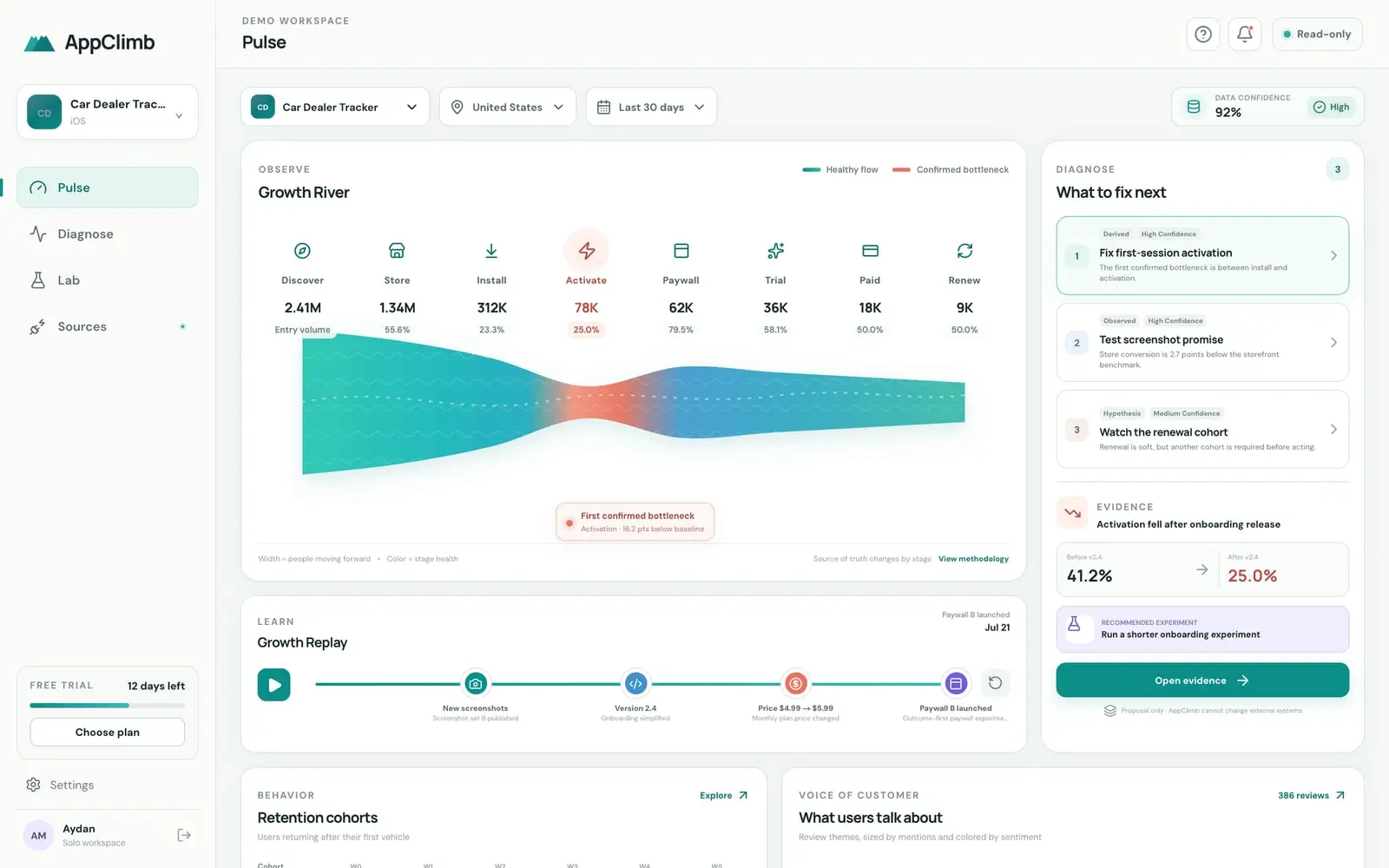Viewport: 1389px width, 868px height.
Task: Go to the Pulse page
Action: click(x=108, y=187)
